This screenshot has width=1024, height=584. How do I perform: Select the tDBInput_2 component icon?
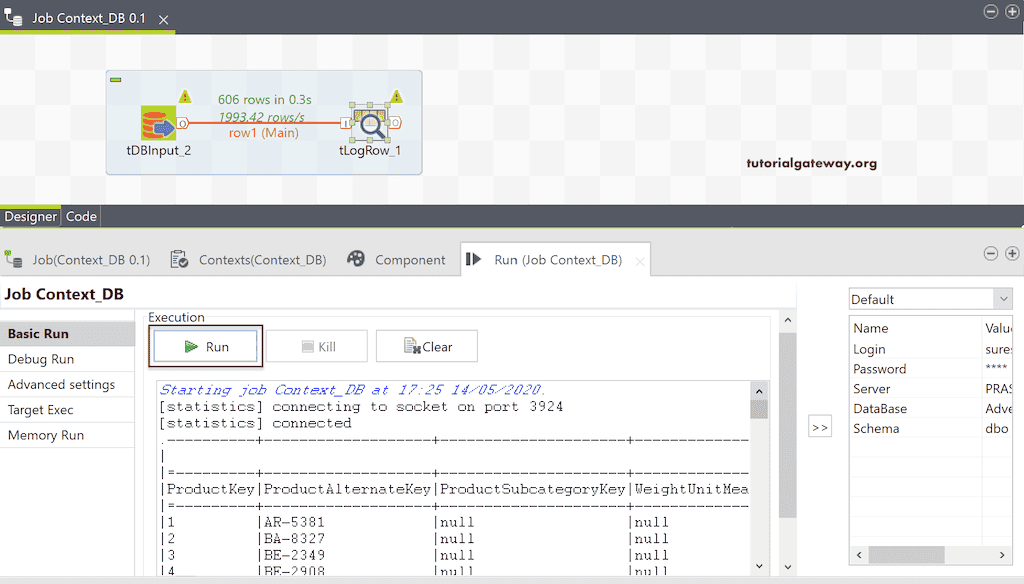point(159,123)
